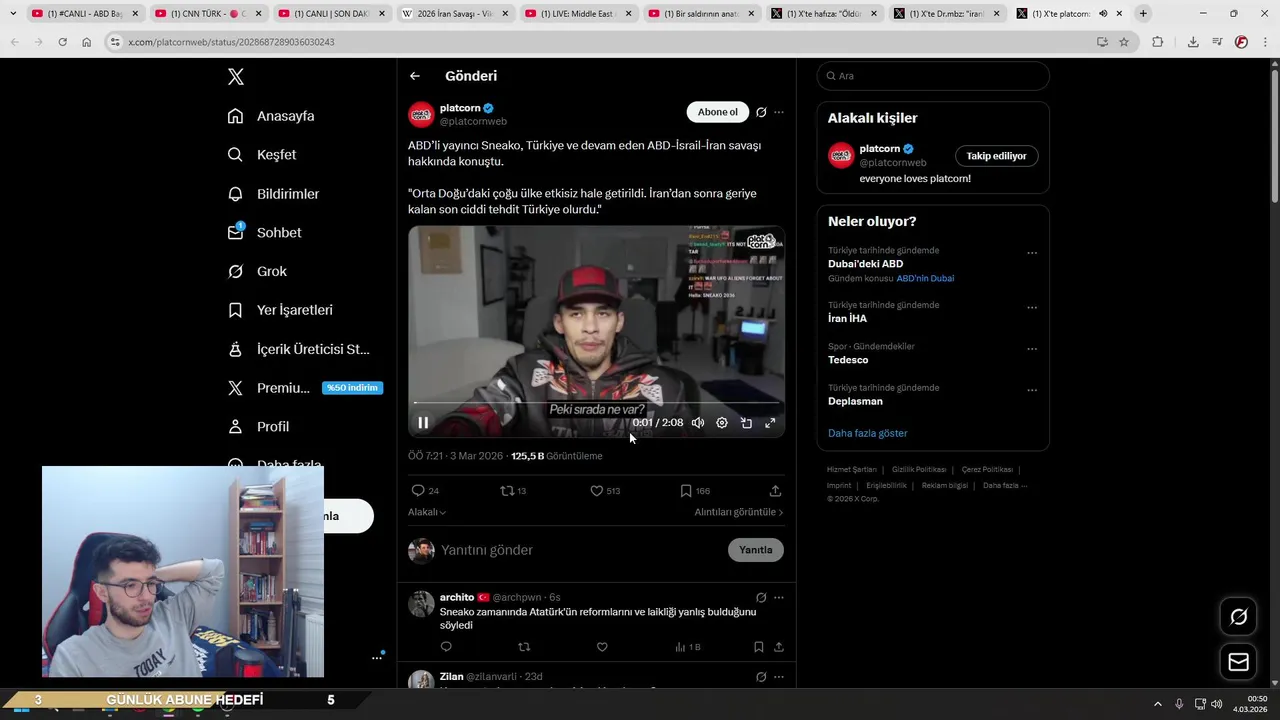This screenshot has height=720, width=1280.
Task: Open more options for Dubai'deki ABD trend
Action: click(1032, 253)
